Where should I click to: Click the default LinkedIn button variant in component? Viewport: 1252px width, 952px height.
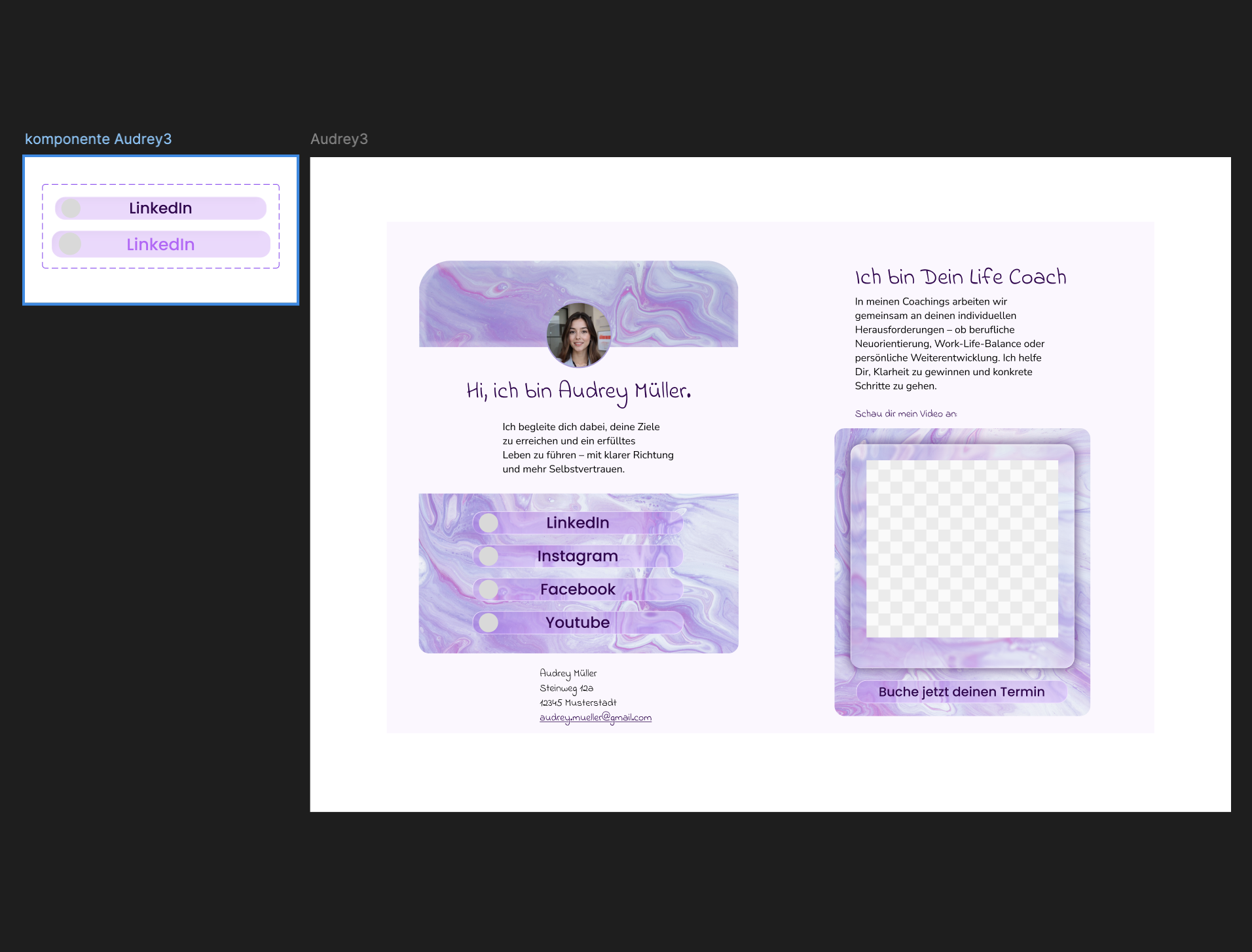coord(160,208)
